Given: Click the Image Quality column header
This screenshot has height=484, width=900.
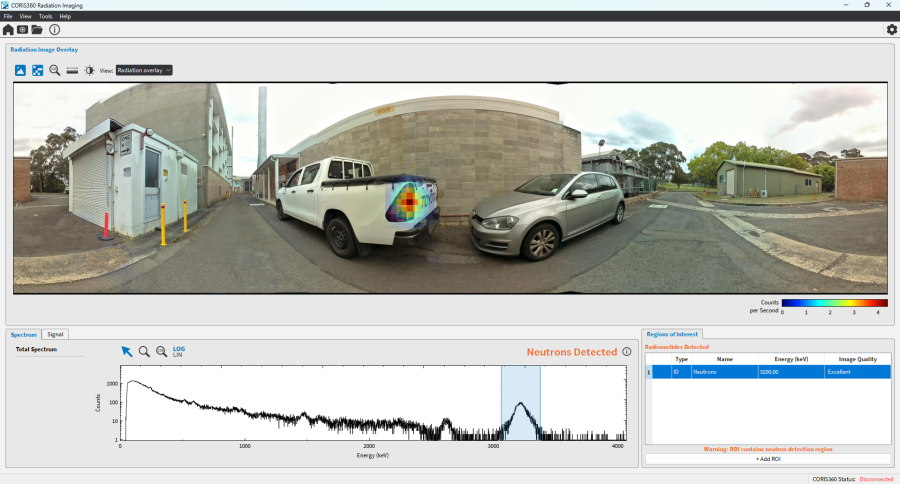Looking at the screenshot, I should [858, 359].
